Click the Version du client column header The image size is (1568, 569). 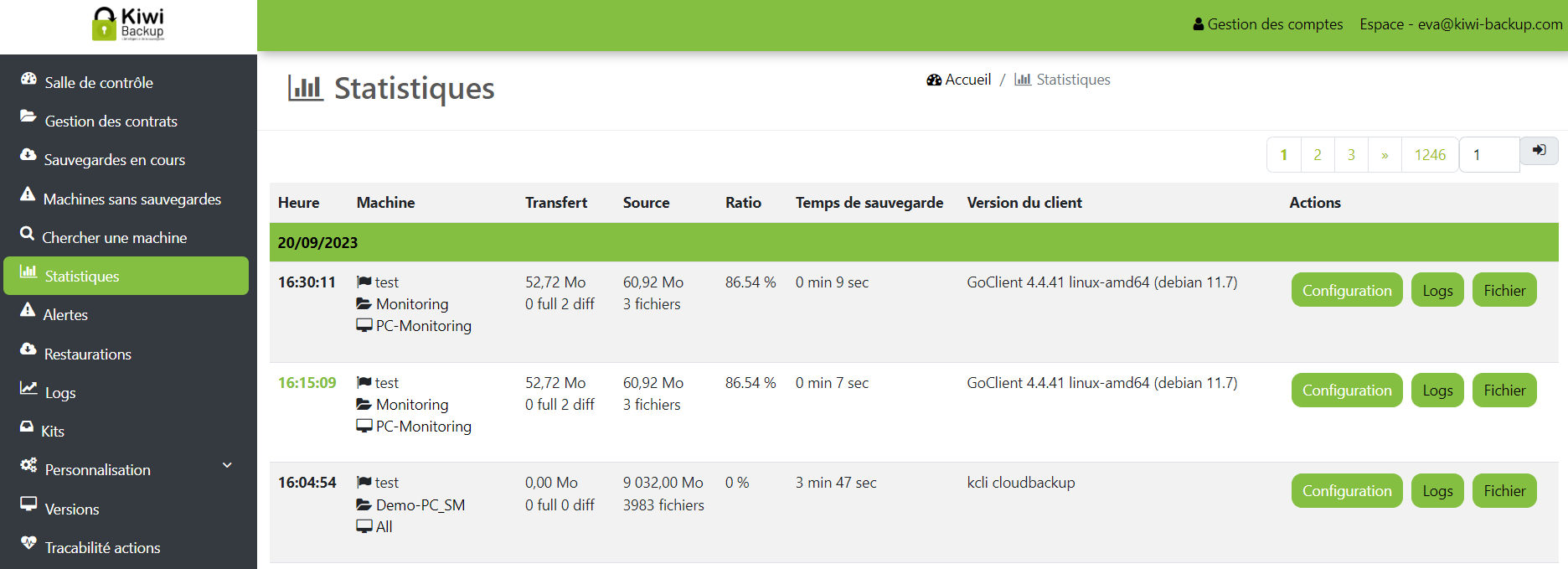click(1024, 202)
